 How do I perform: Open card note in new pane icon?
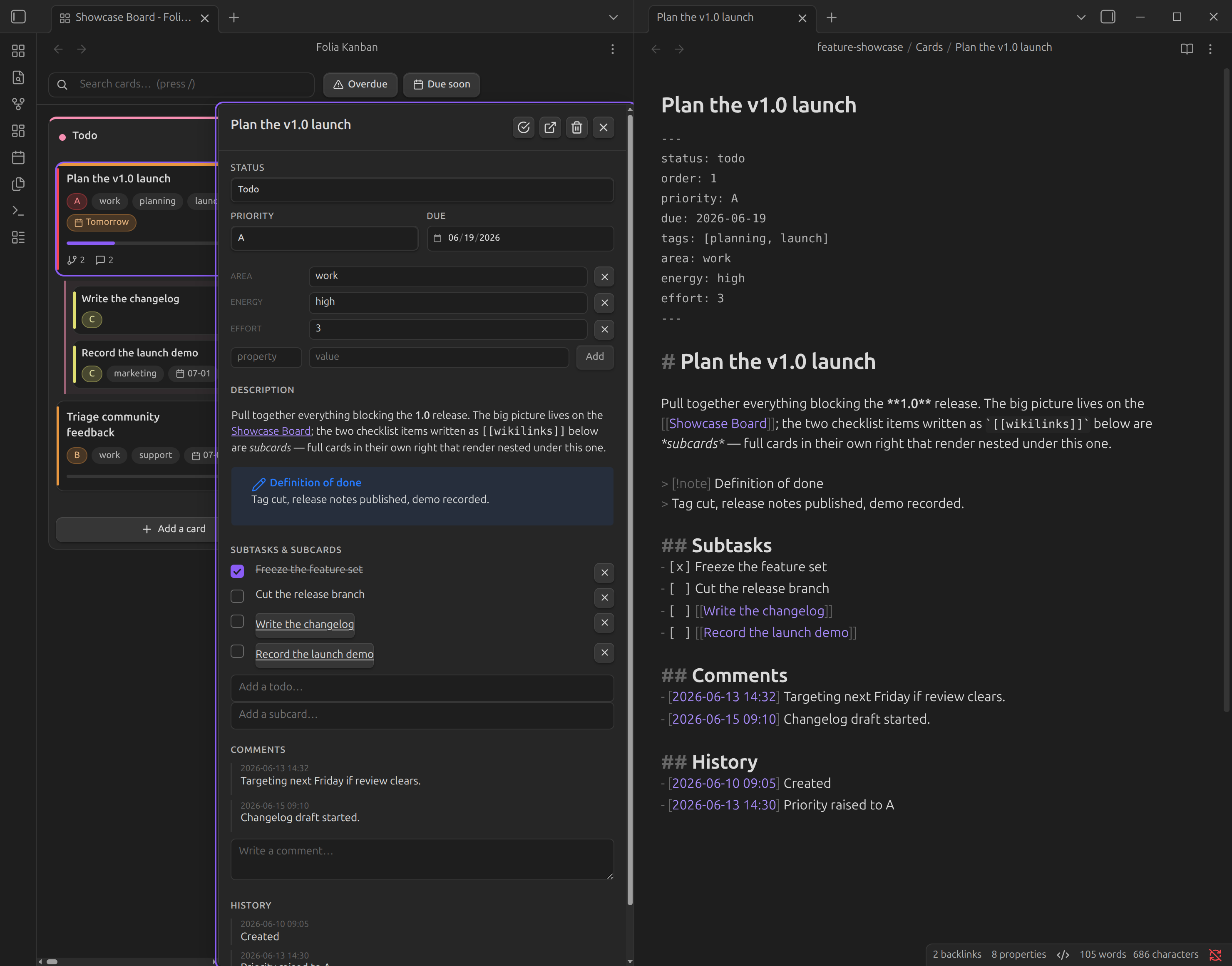[549, 127]
